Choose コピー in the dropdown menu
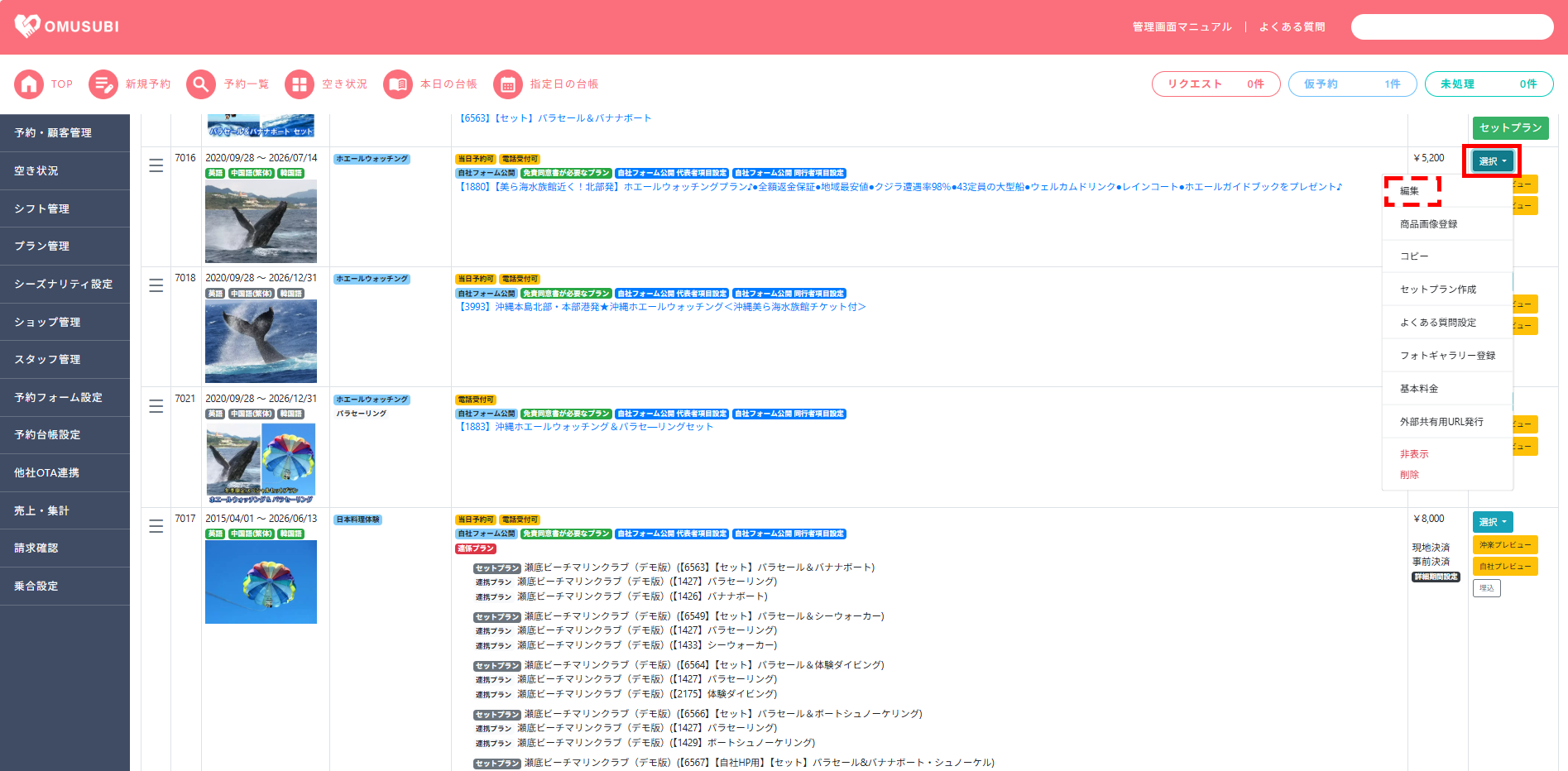This screenshot has height=771, width=1568. (1414, 256)
